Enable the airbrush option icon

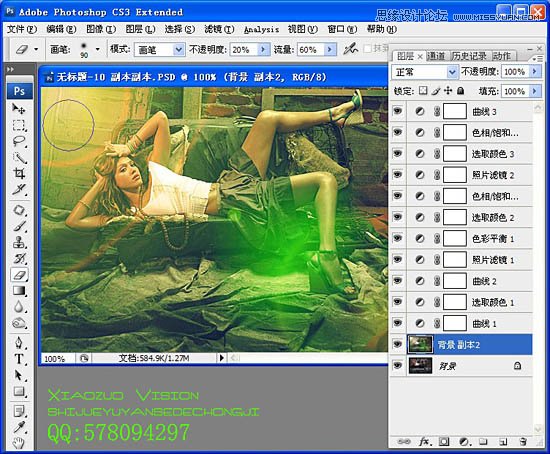pos(350,49)
